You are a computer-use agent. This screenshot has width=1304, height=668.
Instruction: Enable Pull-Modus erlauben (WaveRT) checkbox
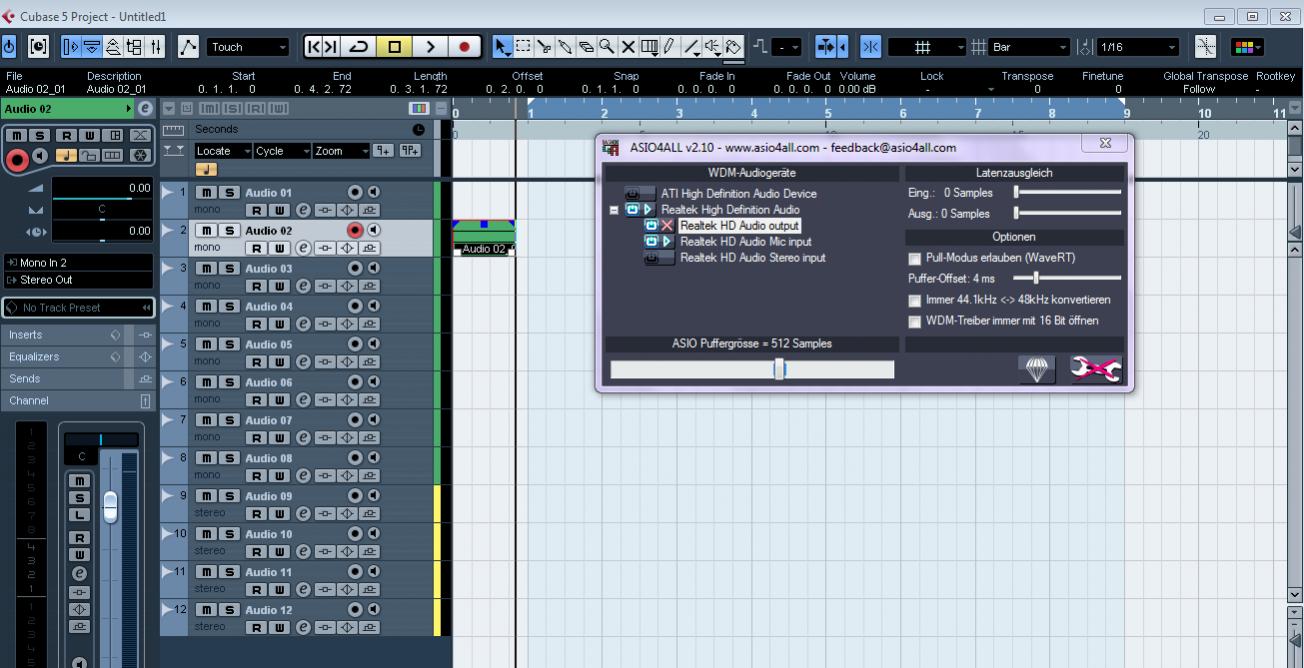(914, 258)
